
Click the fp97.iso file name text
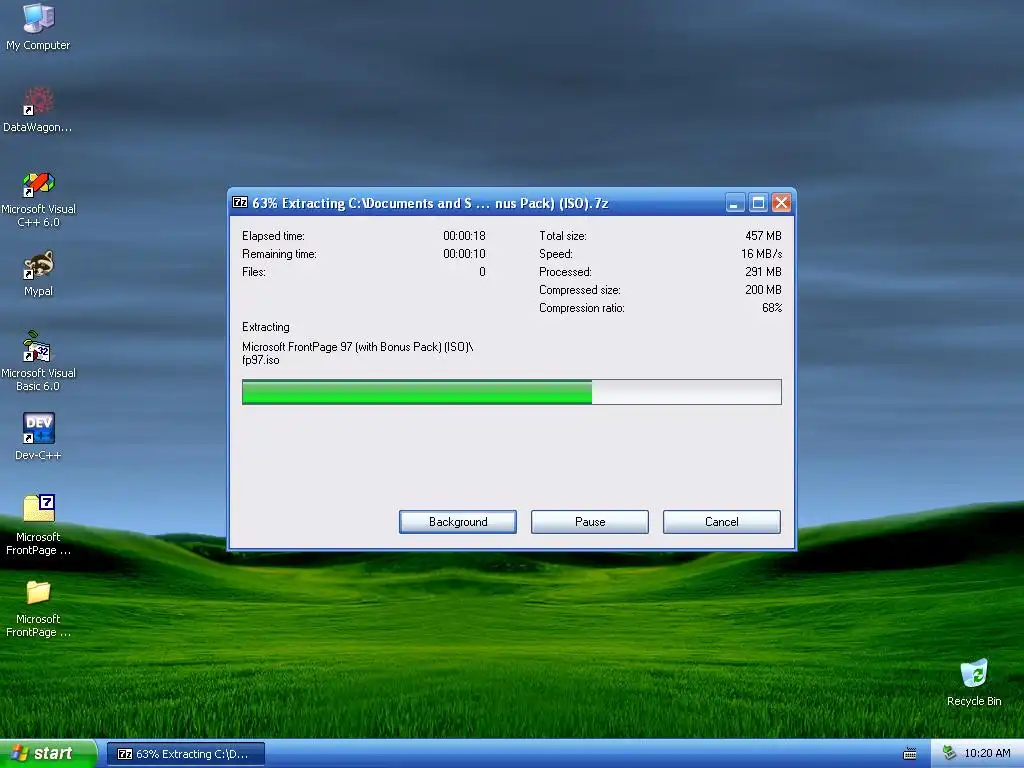pyautogui.click(x=261, y=360)
